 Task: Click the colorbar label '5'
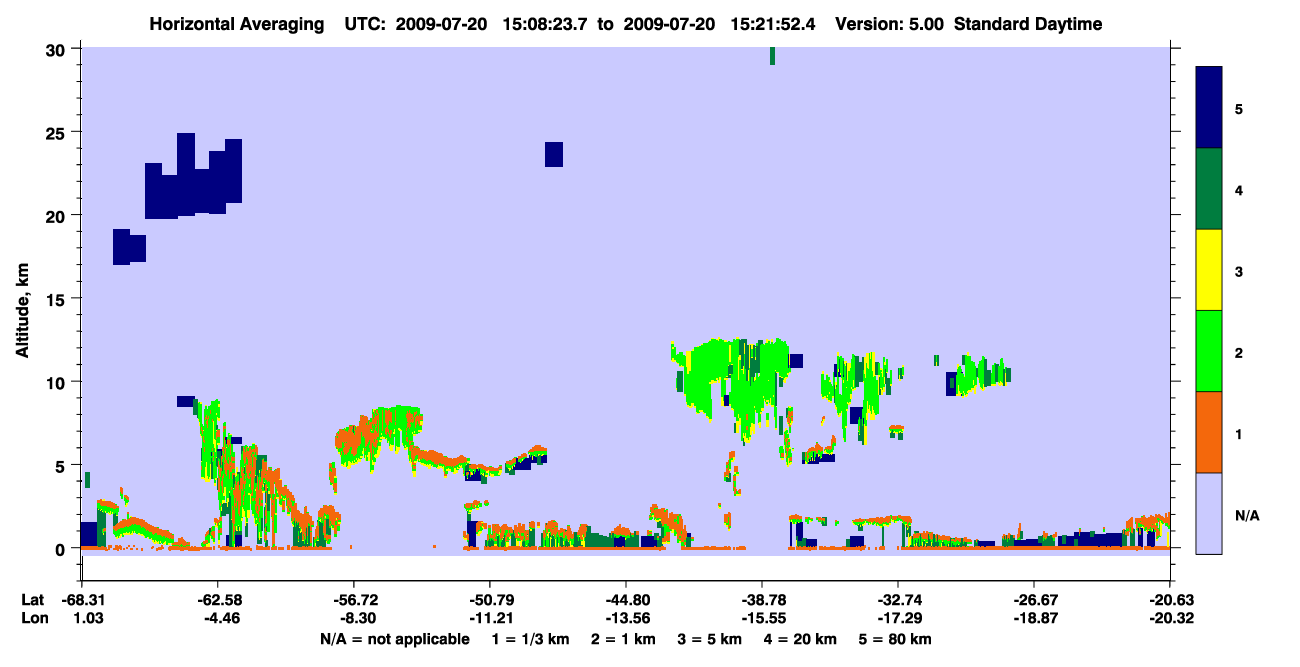pyautogui.click(x=1239, y=108)
